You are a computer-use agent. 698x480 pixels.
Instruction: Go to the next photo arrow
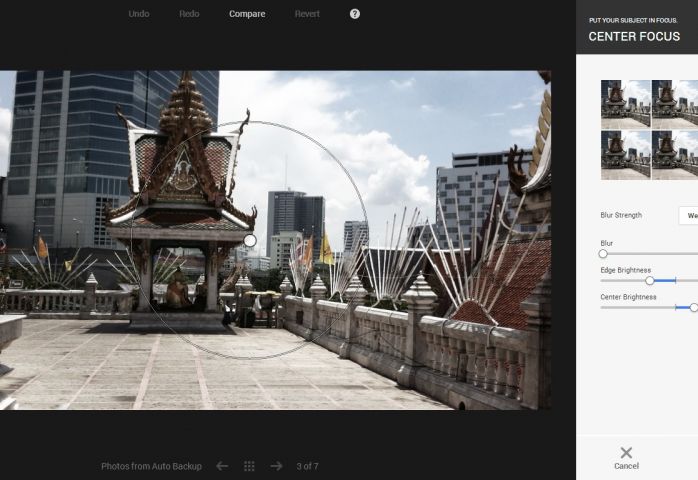tap(276, 466)
